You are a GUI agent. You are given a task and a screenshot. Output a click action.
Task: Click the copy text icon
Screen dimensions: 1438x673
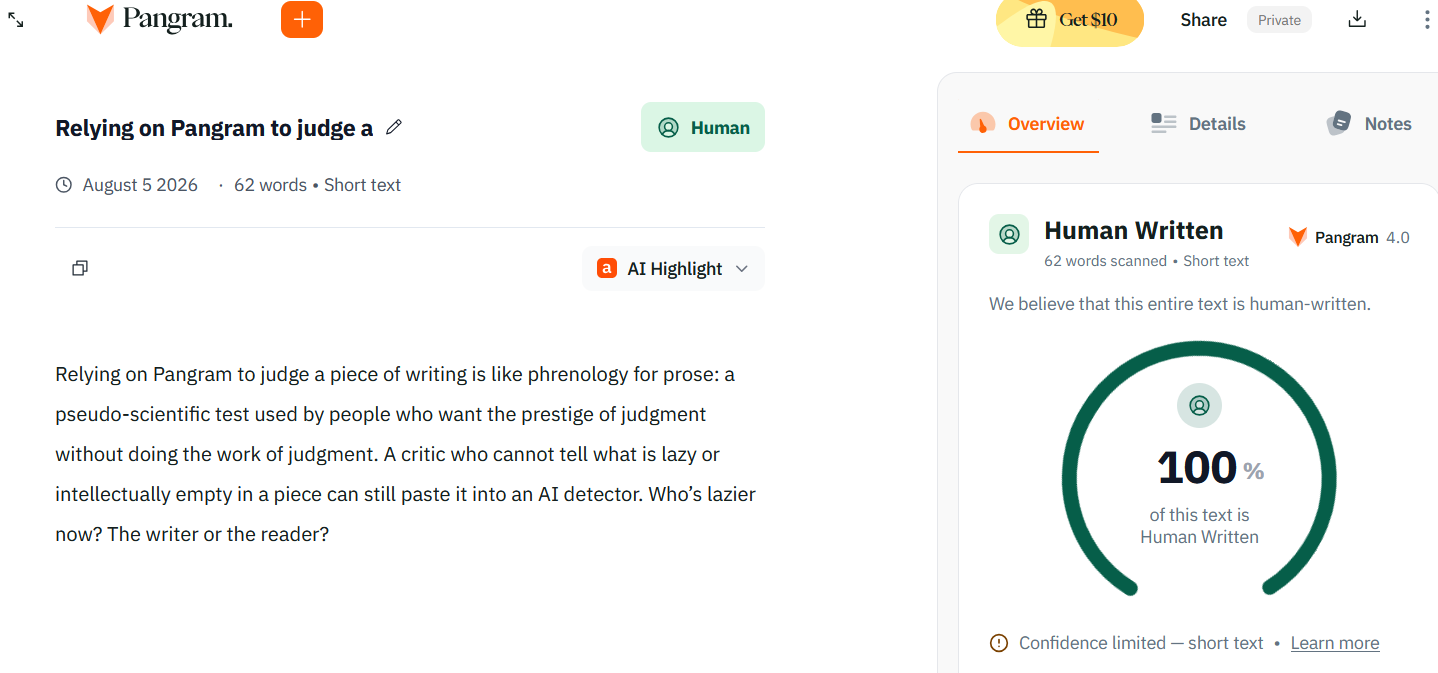pyautogui.click(x=80, y=268)
